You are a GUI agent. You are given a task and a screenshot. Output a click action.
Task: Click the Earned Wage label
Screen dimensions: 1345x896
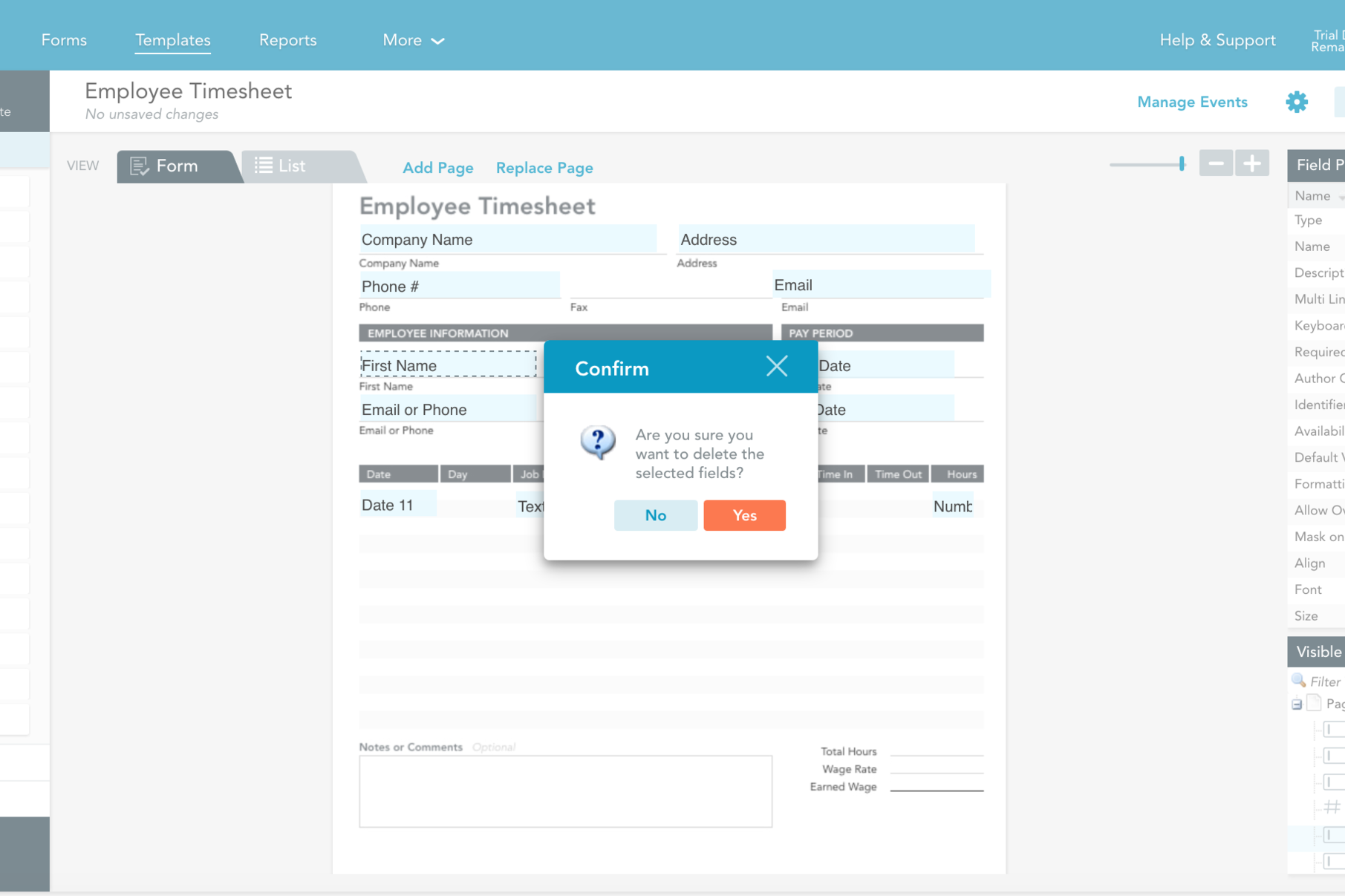(843, 787)
